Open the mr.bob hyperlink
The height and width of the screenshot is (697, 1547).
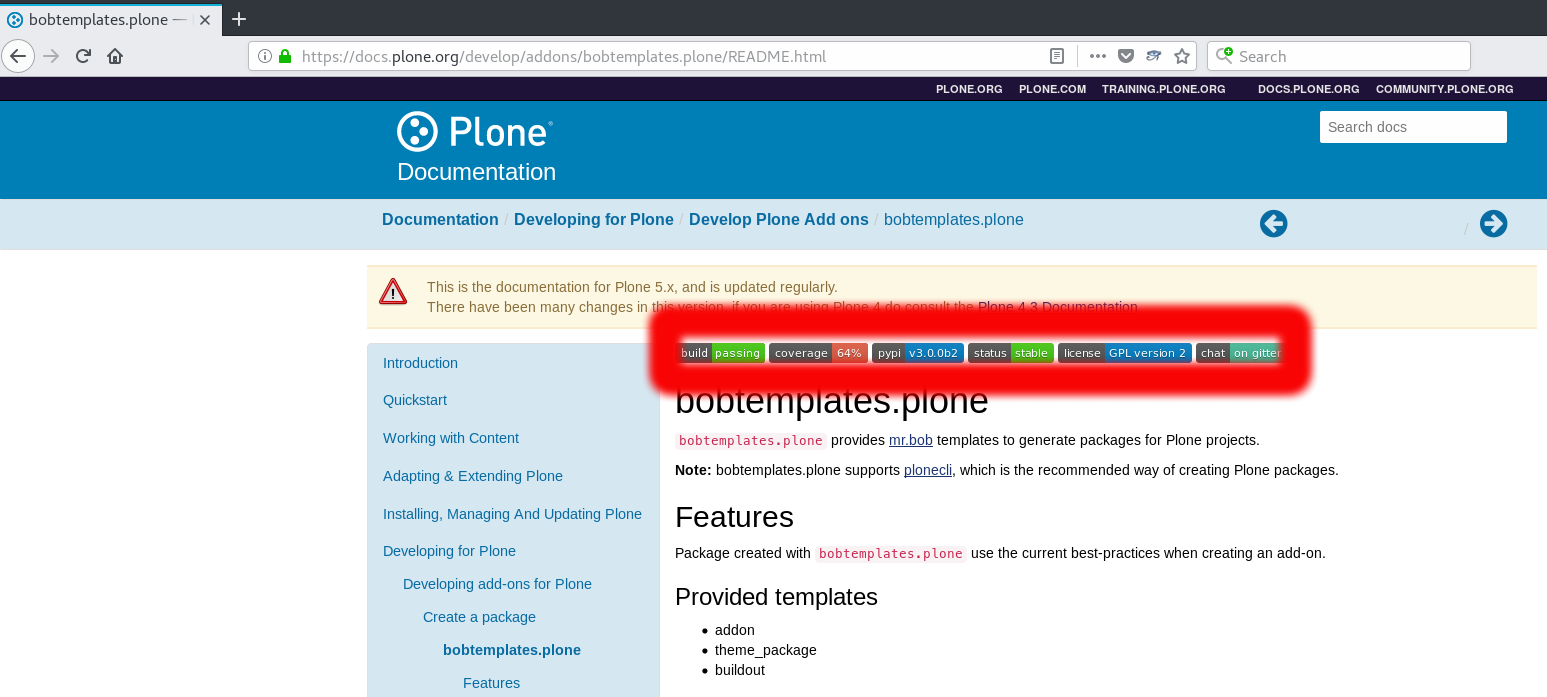pos(911,440)
